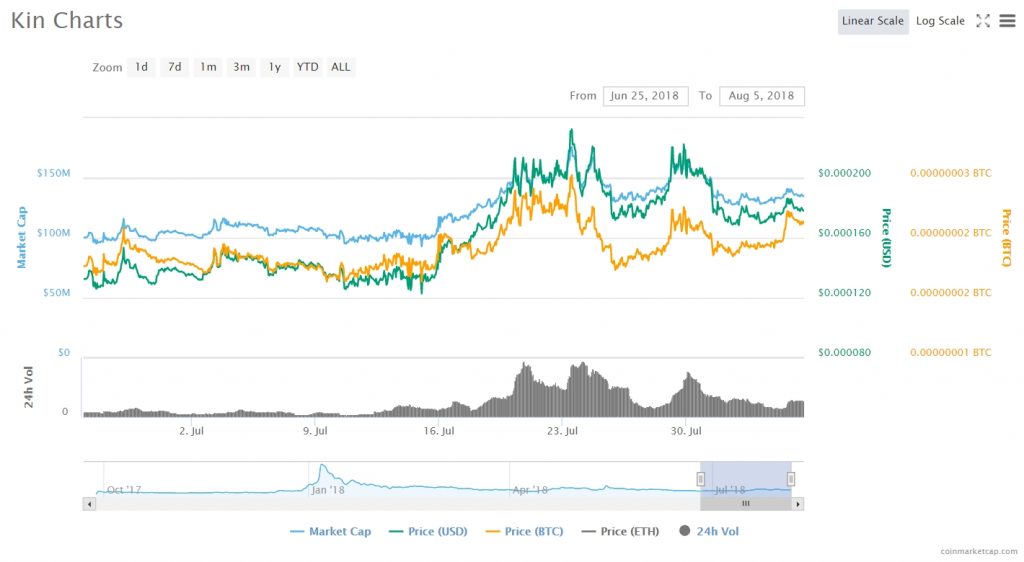Click the 2. Jul date axis label

[x=191, y=431]
